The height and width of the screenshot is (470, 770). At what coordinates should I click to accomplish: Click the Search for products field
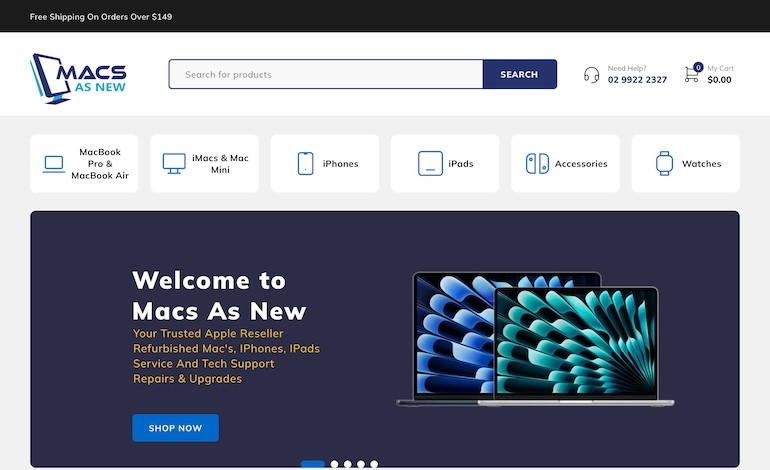(325, 75)
